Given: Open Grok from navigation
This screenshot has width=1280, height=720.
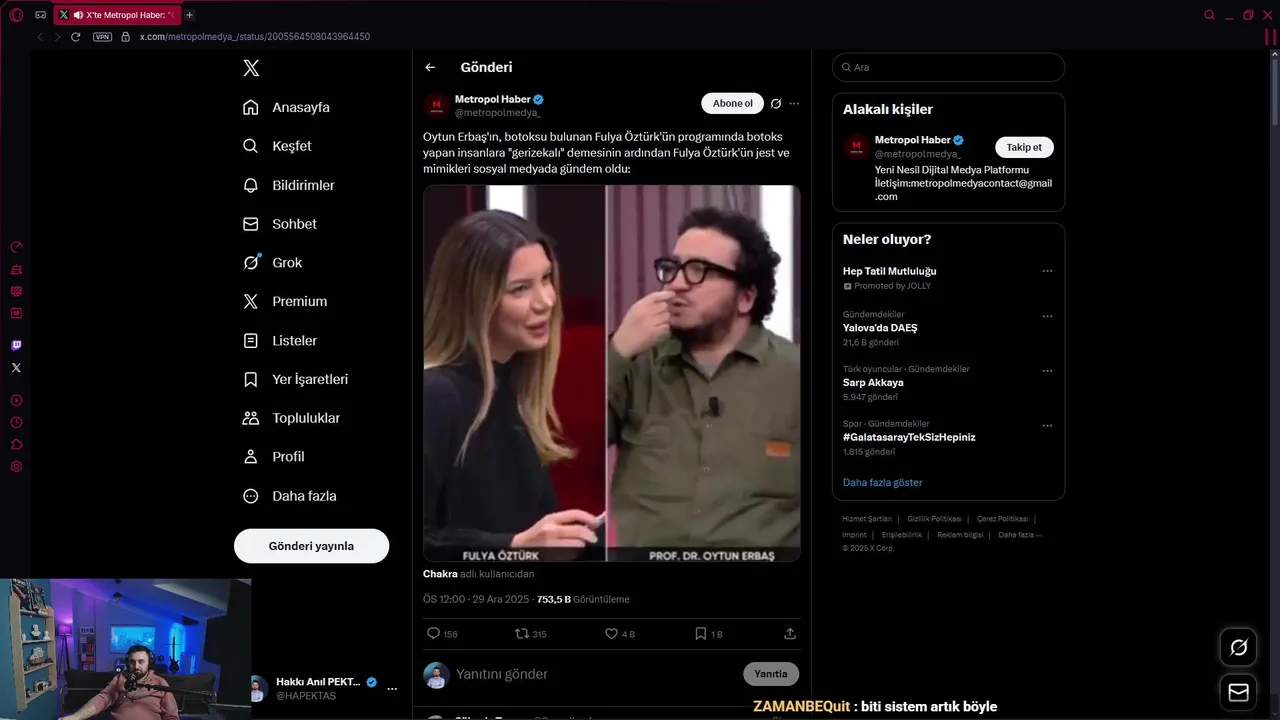Looking at the screenshot, I should (272, 263).
